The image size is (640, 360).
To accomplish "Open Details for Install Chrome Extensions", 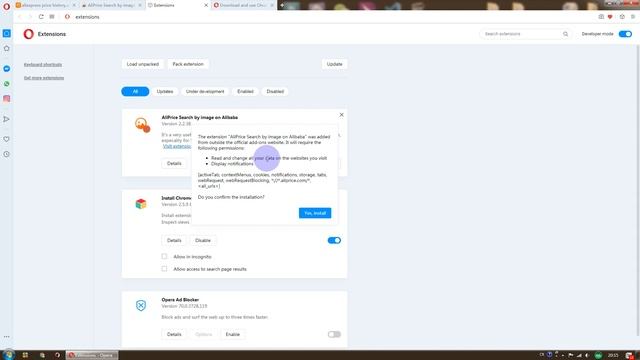I will 174,240.
